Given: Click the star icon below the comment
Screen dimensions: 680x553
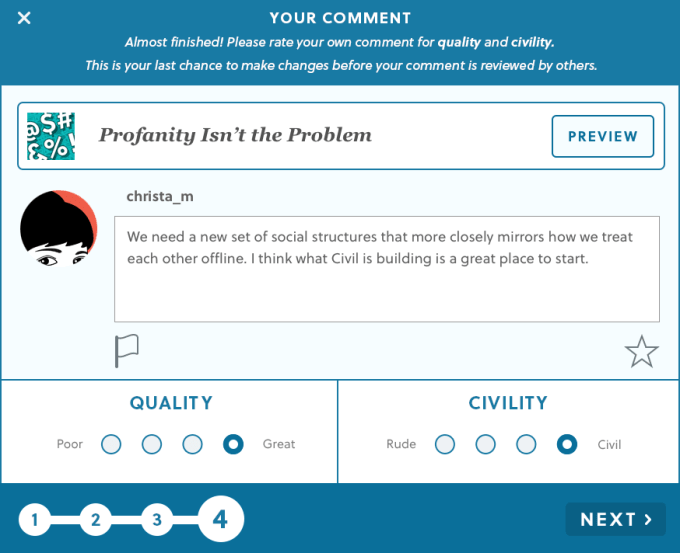Looking at the screenshot, I should coord(641,351).
